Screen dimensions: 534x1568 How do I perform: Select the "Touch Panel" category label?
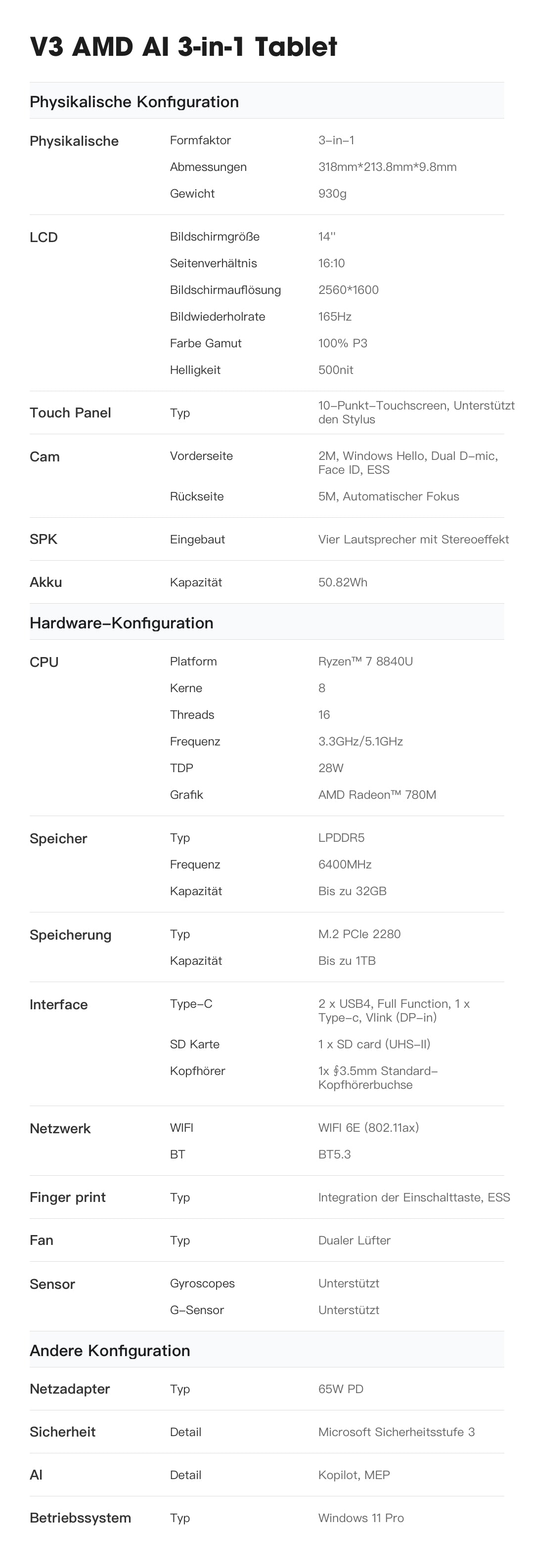coord(70,413)
